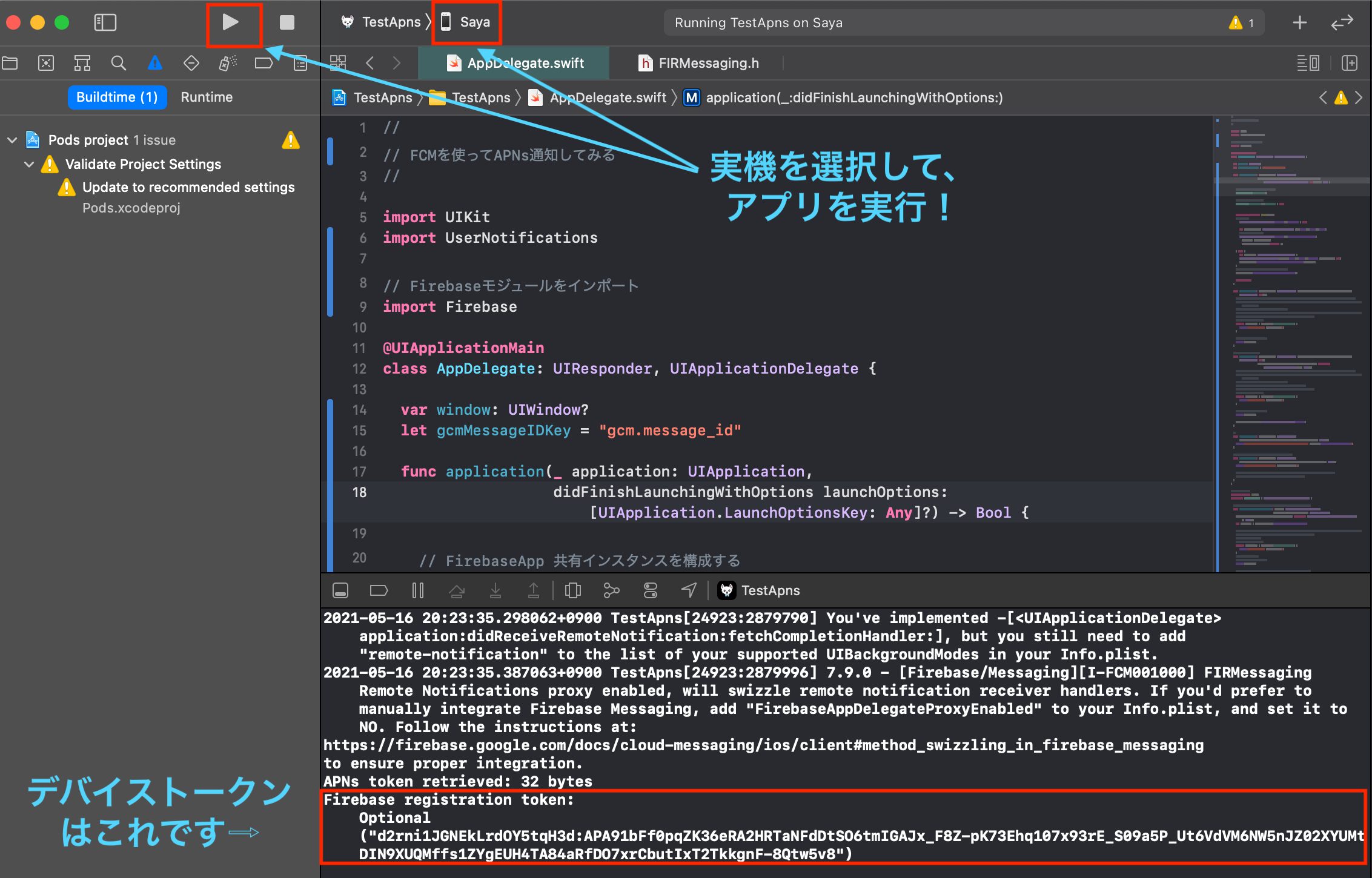Click the minimap on right
The height and width of the screenshot is (878, 1372).
click(1293, 343)
